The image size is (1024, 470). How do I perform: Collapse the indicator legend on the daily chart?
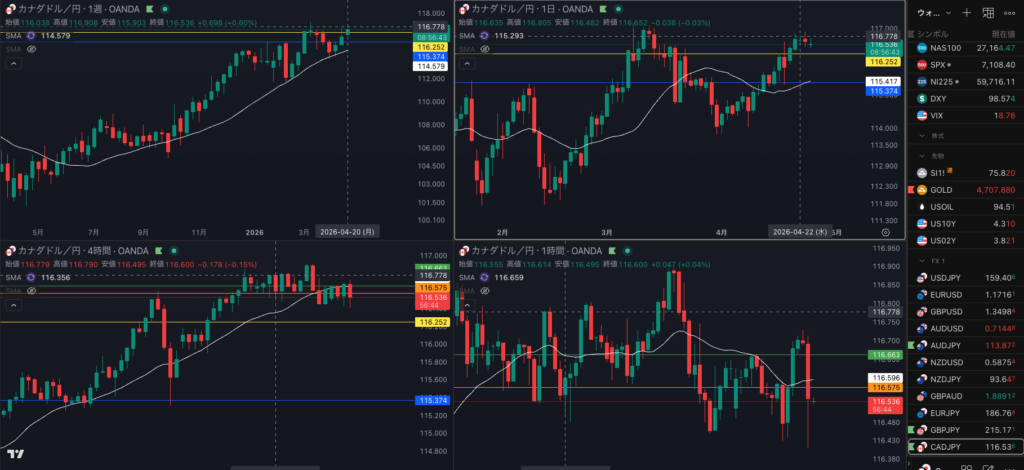pyautogui.click(x=467, y=63)
